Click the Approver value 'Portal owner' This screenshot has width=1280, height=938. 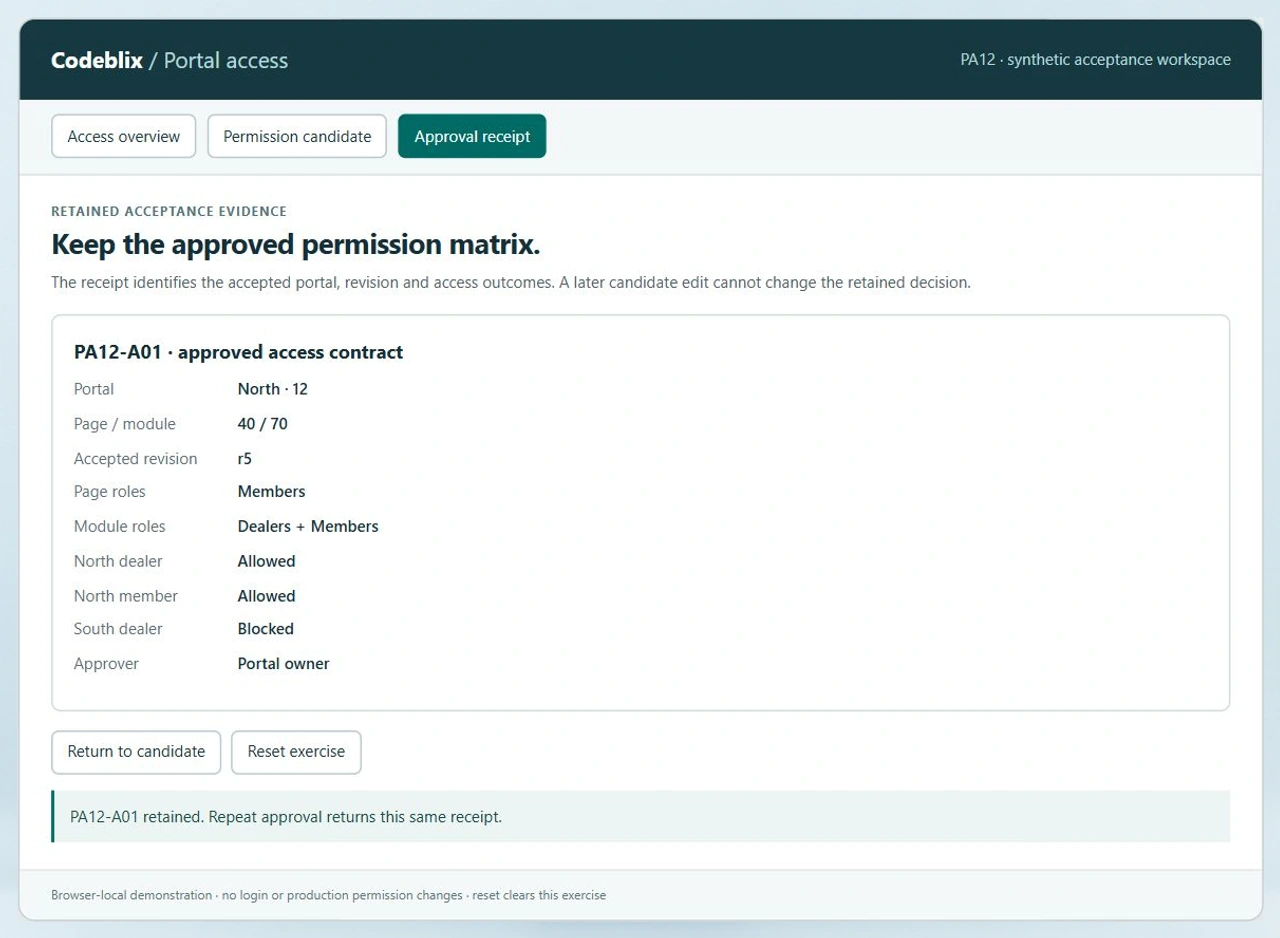[284, 664]
